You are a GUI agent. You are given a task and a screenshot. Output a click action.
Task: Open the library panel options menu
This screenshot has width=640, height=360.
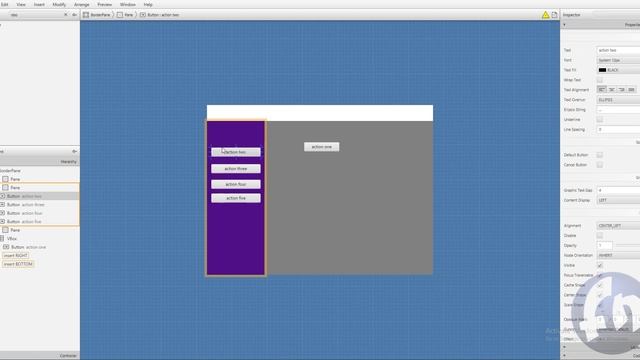tap(74, 15)
